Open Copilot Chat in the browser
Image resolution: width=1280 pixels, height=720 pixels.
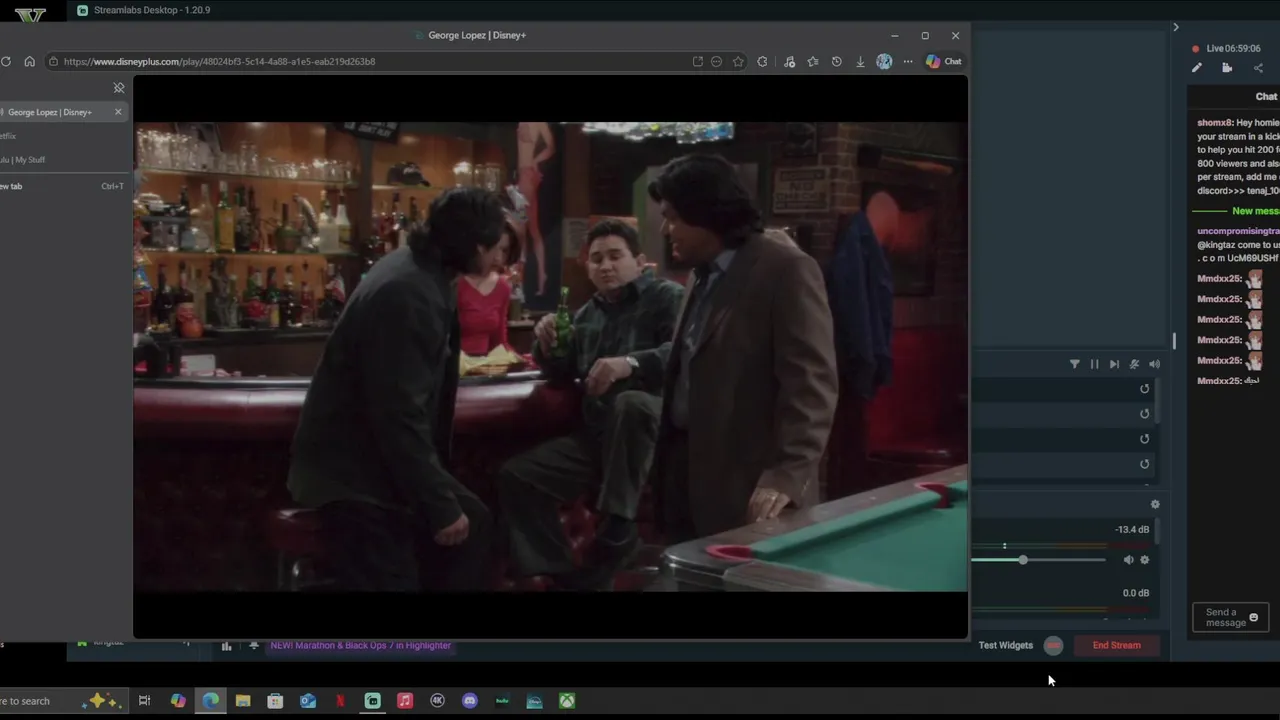943,61
